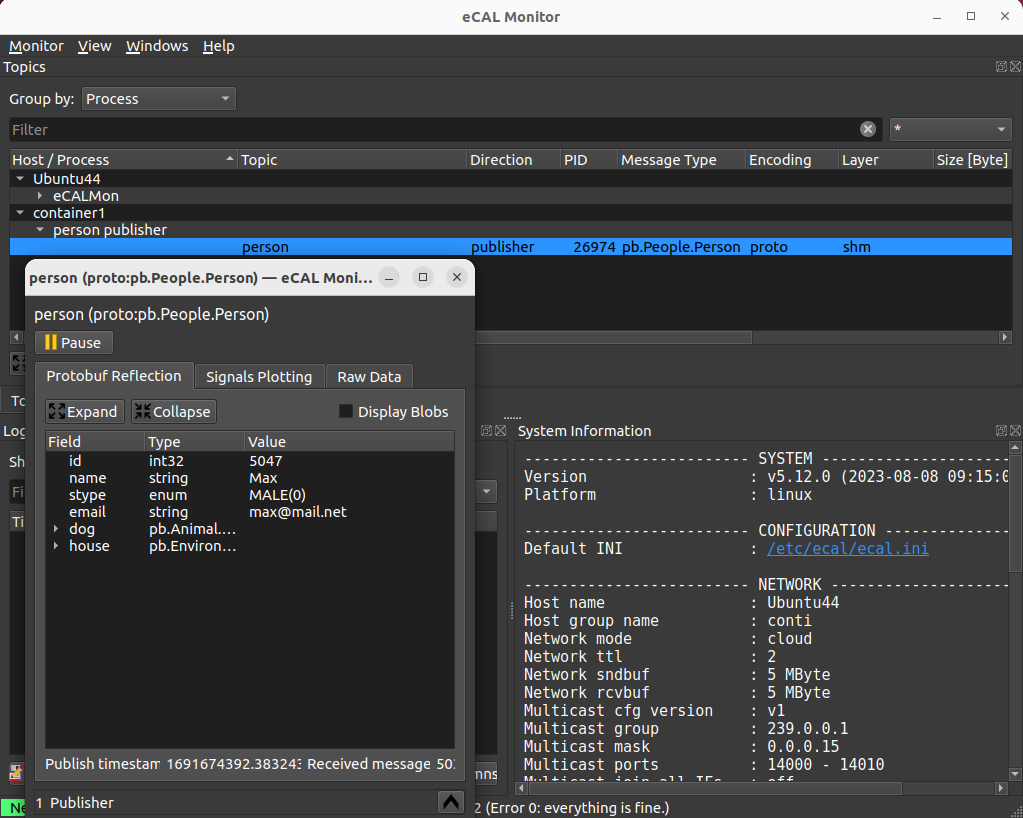Select the Collapse icon in Protobuf Reflection
1023x818 pixels.
tap(144, 411)
